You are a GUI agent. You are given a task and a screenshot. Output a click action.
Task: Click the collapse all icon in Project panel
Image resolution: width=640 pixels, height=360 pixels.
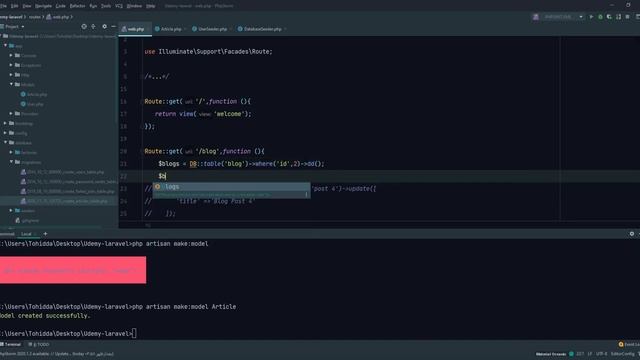pos(93,27)
